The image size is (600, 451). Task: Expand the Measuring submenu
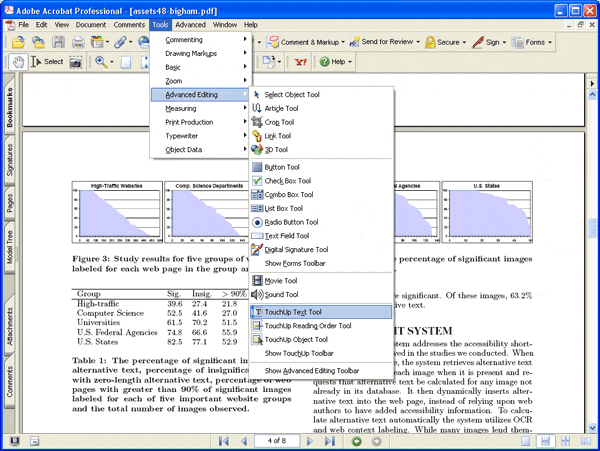[x=201, y=109]
